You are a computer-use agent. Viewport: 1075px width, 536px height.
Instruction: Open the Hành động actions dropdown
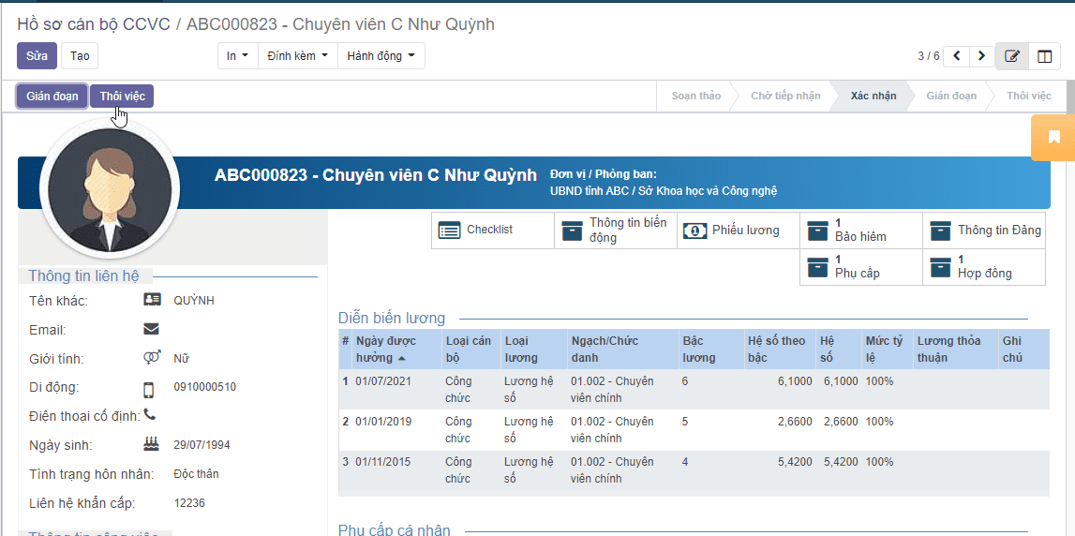point(380,56)
